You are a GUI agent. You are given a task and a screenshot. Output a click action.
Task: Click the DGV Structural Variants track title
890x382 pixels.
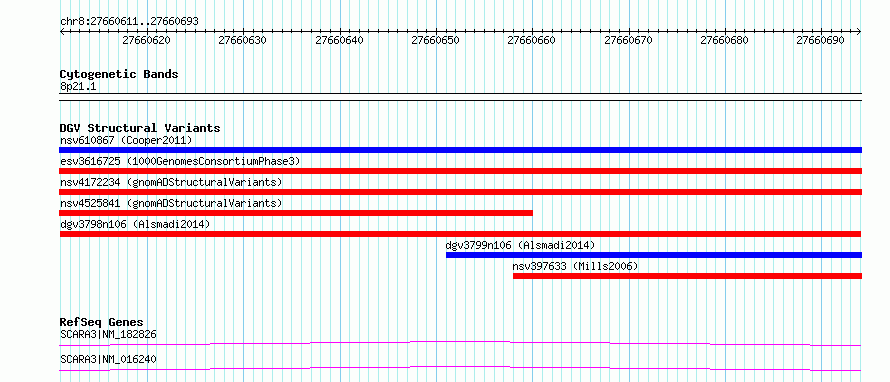click(x=140, y=128)
